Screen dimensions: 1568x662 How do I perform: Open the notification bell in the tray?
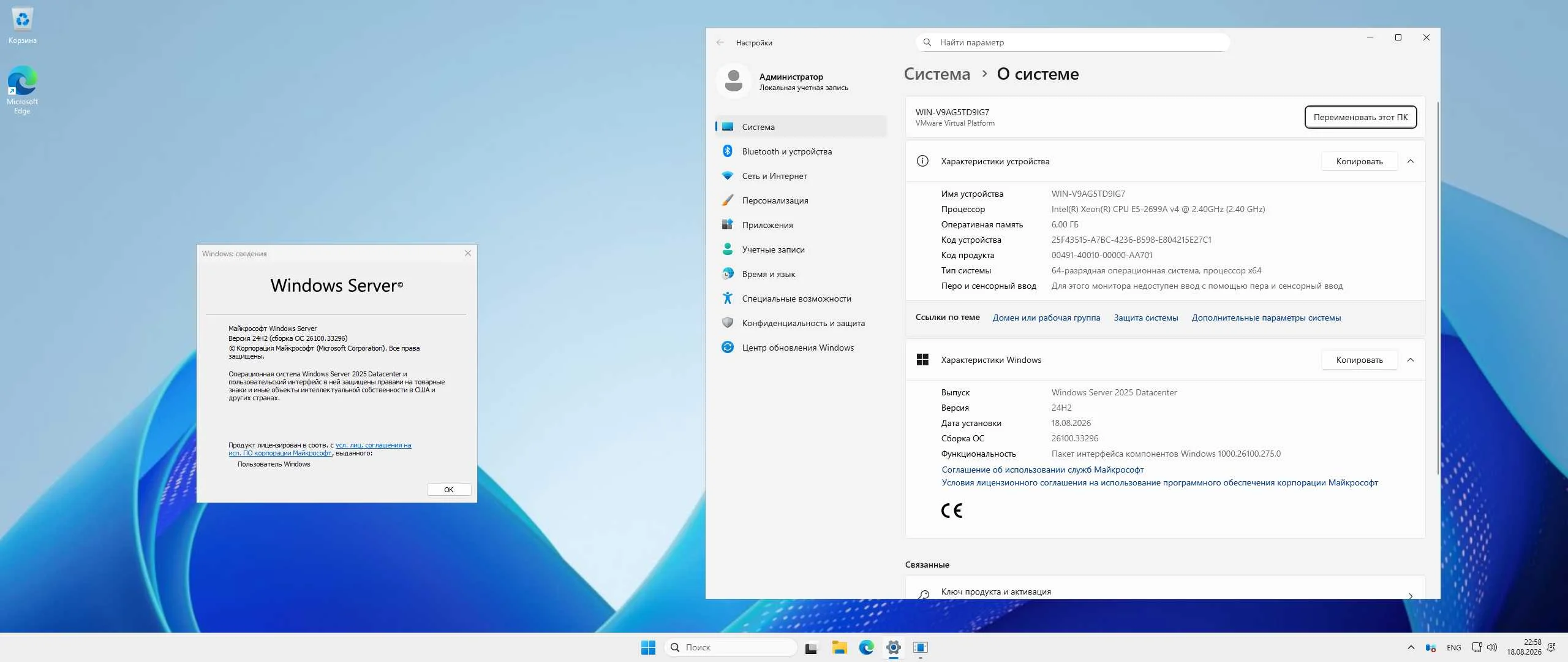(x=1551, y=647)
